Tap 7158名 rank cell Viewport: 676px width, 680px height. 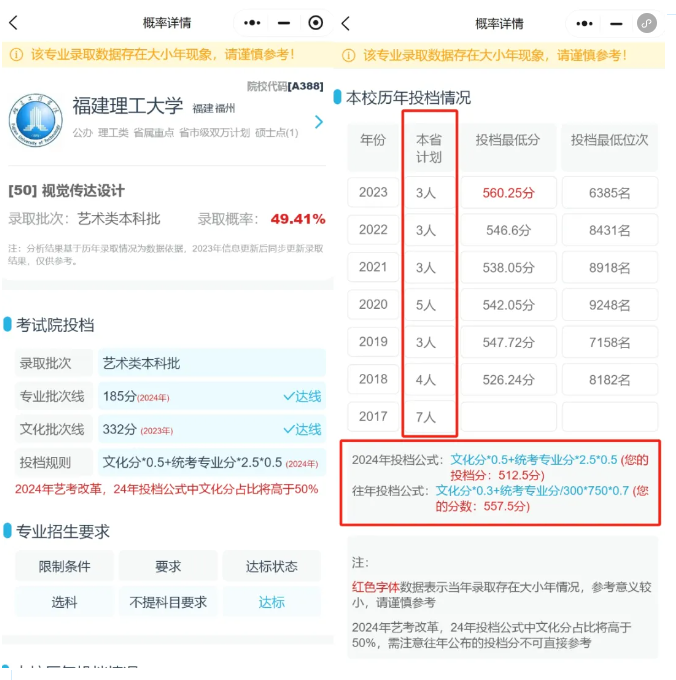[x=610, y=342]
